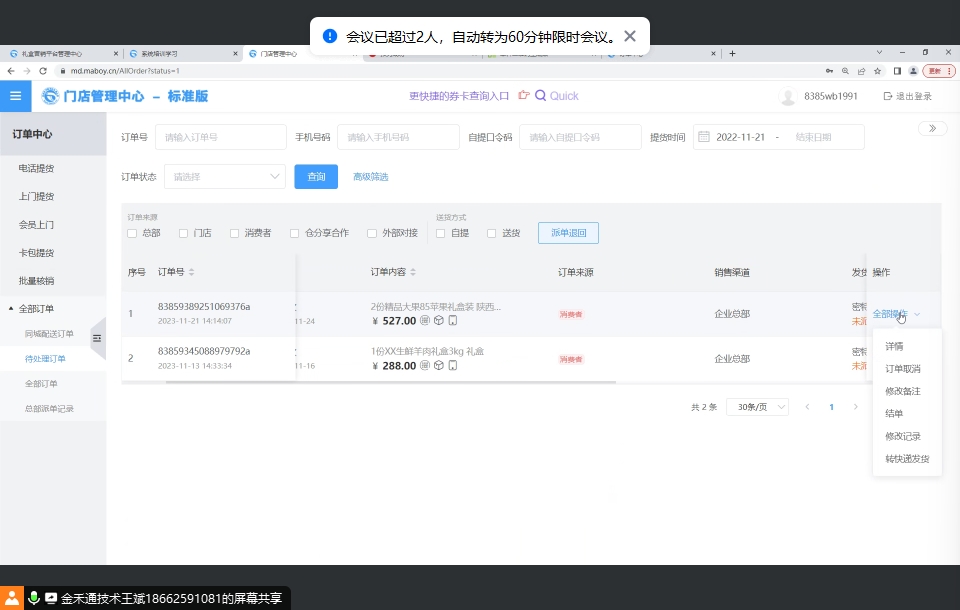Click the Quick search magnifier icon
This screenshot has height=610, width=960.
(x=540, y=96)
